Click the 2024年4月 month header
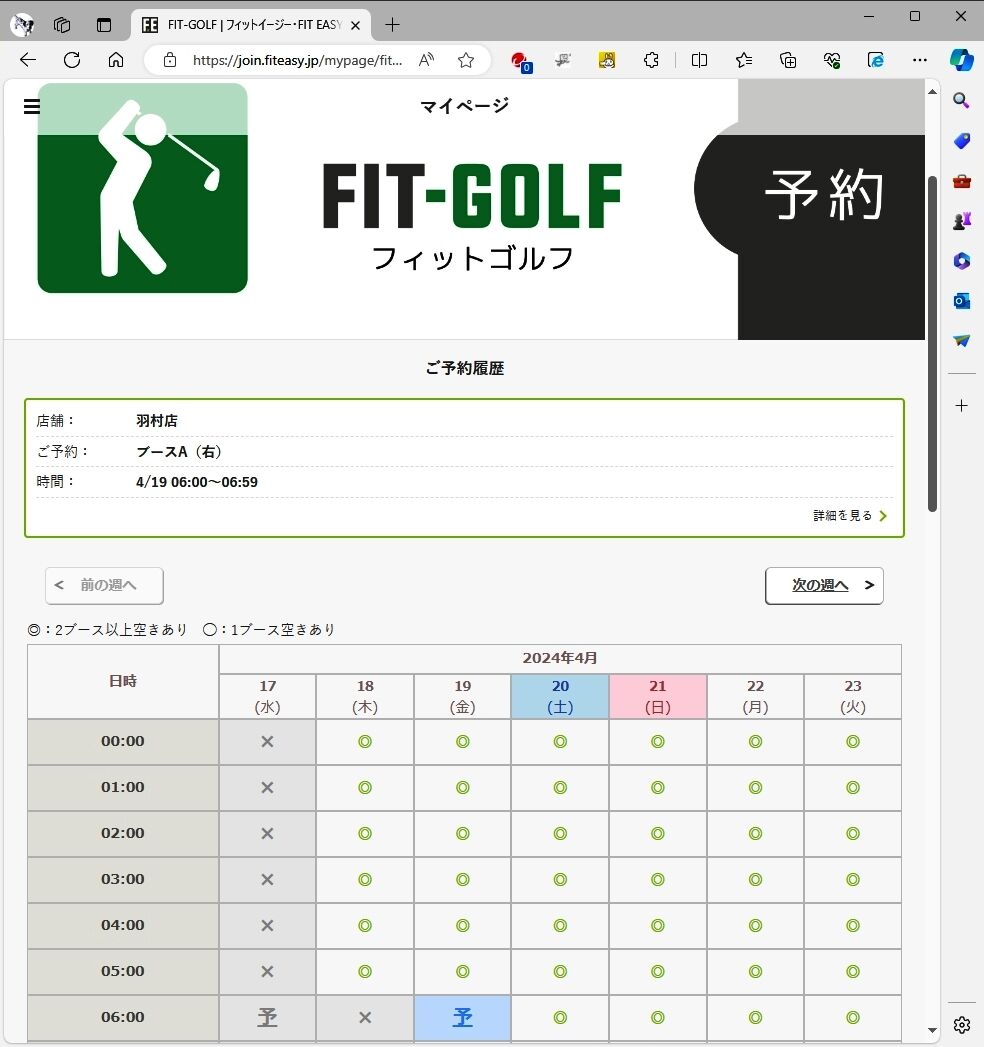The height and width of the screenshot is (1047, 984). 559,658
